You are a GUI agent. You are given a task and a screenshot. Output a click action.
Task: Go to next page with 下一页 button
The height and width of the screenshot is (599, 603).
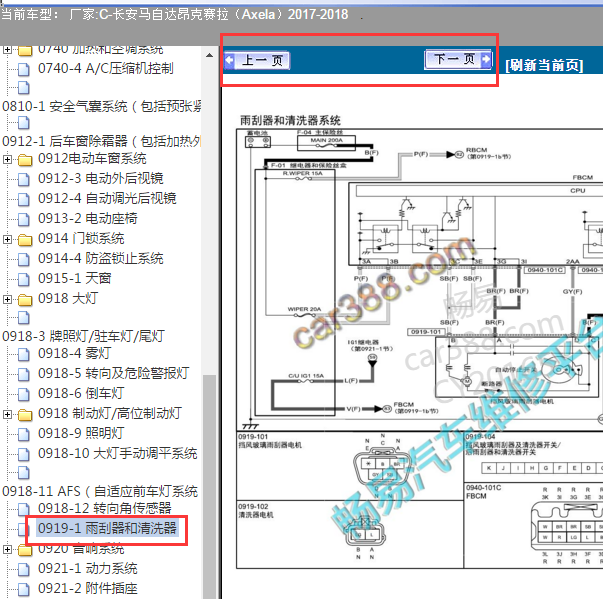pos(458,60)
